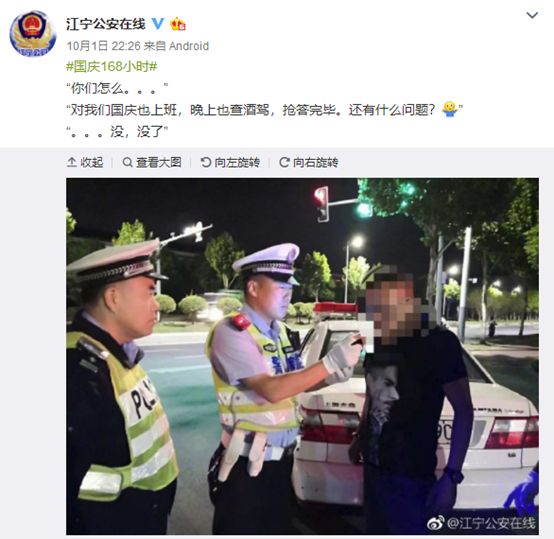The width and height of the screenshot is (554, 539).
Task: View the full-size image via 查看大图
Action: pyautogui.click(x=152, y=162)
